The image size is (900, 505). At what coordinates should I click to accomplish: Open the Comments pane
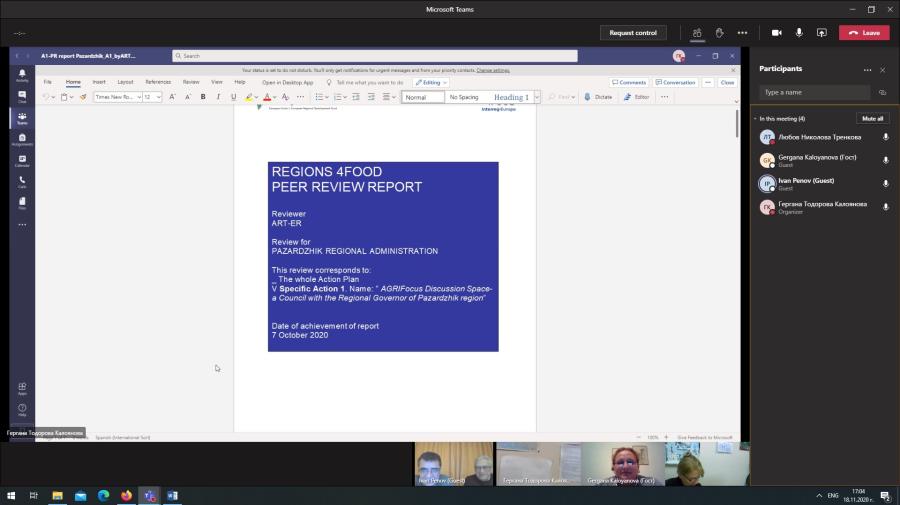click(x=629, y=83)
